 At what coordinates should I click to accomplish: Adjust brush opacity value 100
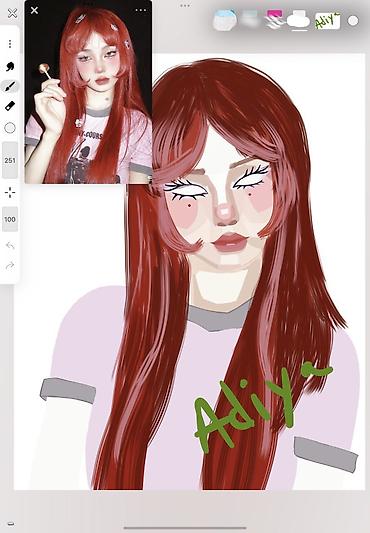(x=10, y=219)
